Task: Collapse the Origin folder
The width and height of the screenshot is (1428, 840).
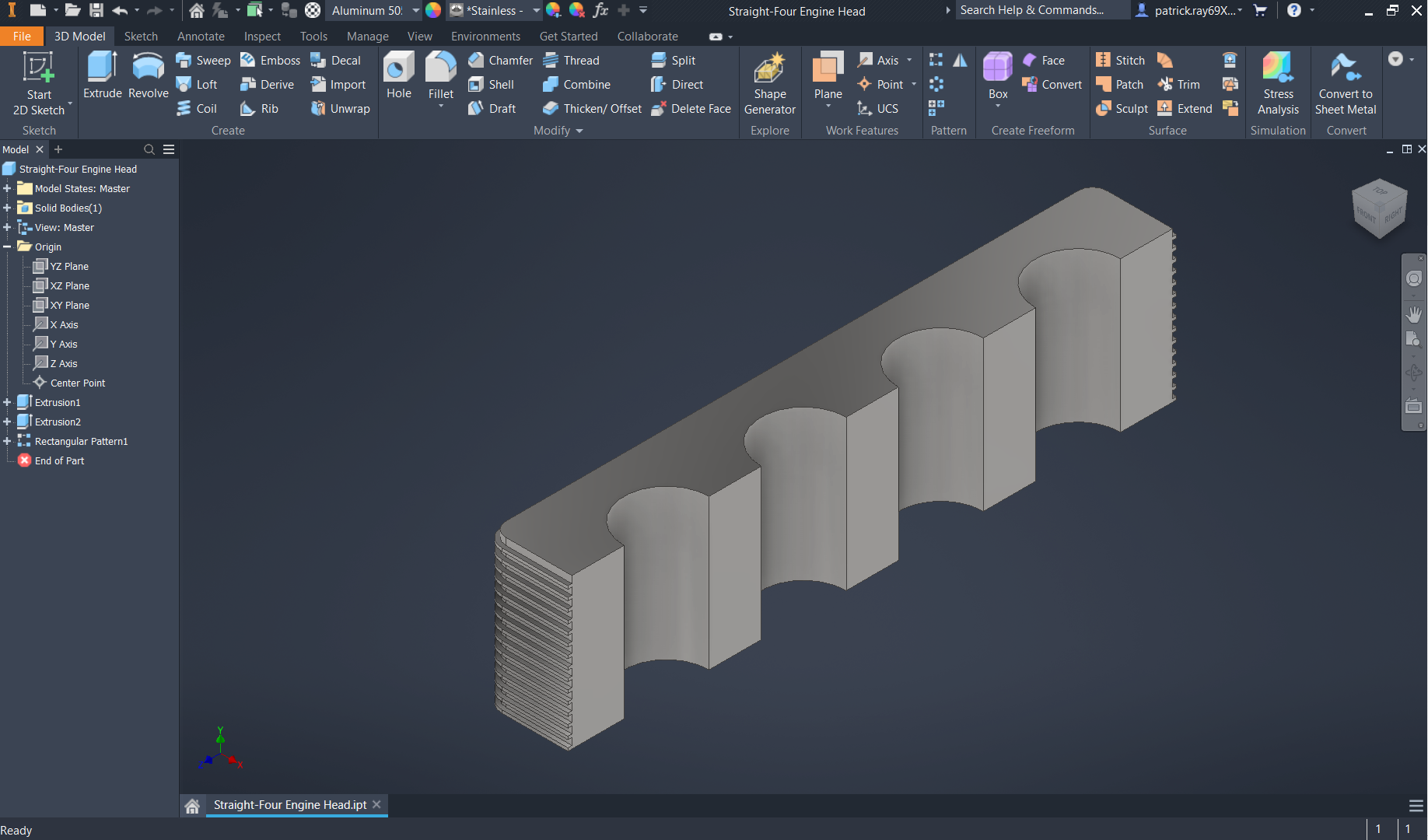Action: click(x=7, y=247)
